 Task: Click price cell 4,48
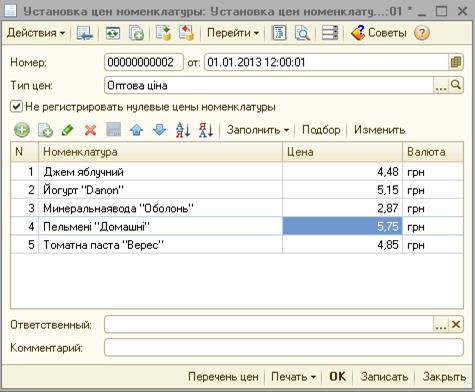[x=342, y=172]
